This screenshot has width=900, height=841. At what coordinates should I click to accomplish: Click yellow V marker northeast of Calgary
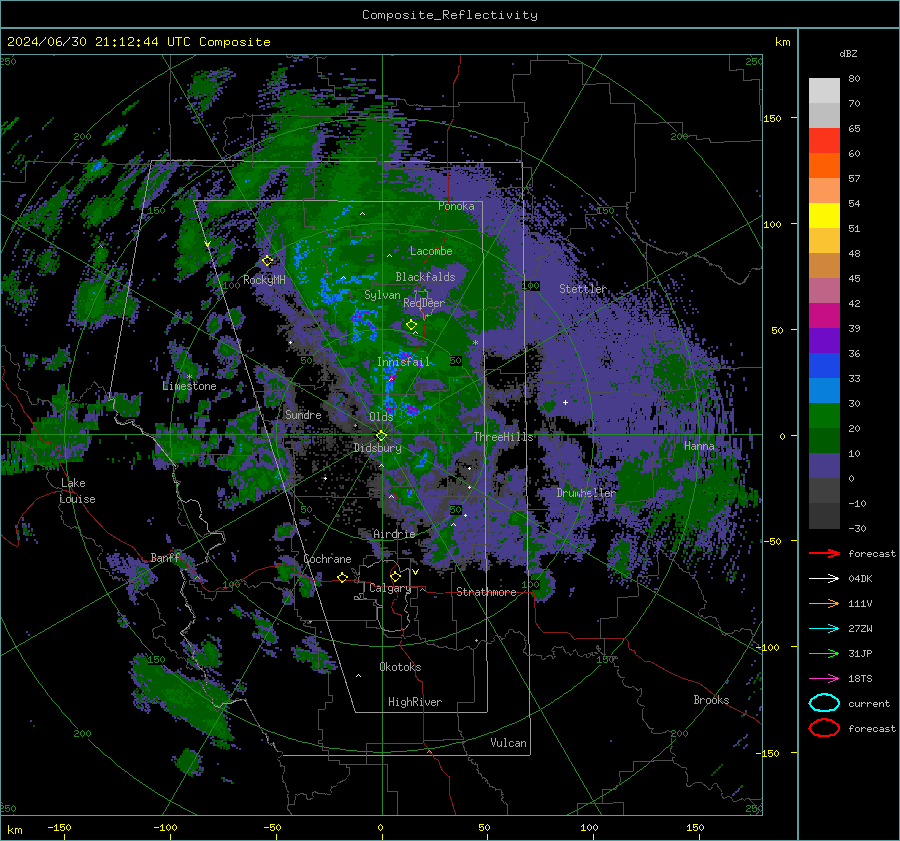coord(415,572)
